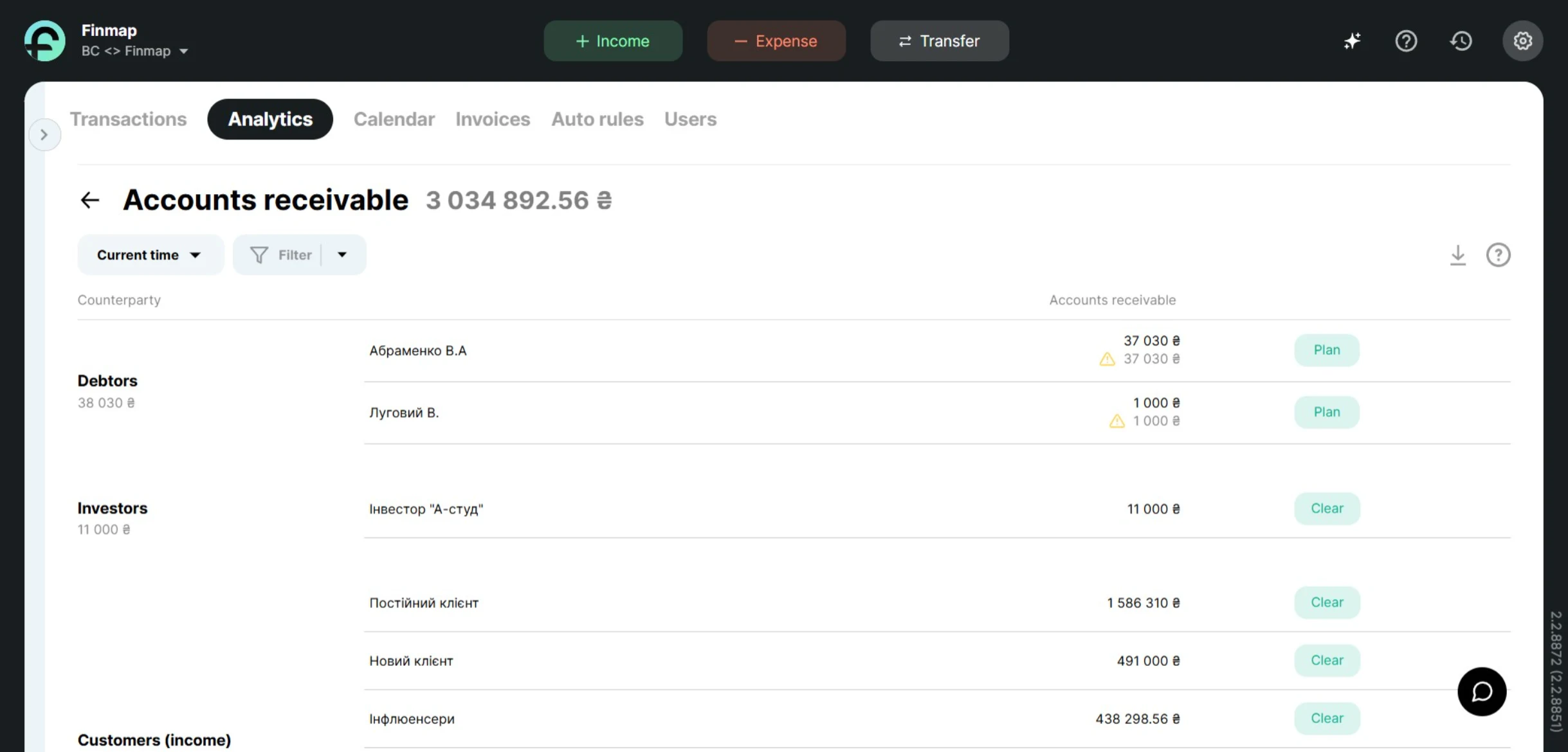Open the settings gear icon
This screenshot has width=1568, height=752.
1522,40
